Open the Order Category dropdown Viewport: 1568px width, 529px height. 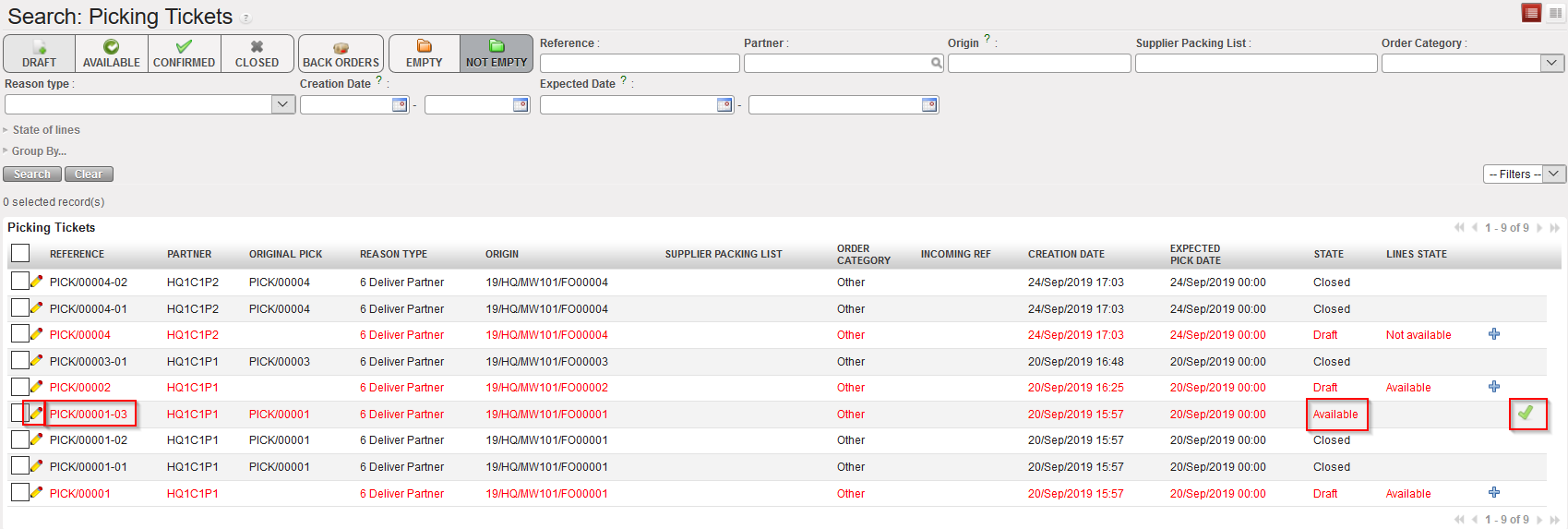(x=1552, y=63)
